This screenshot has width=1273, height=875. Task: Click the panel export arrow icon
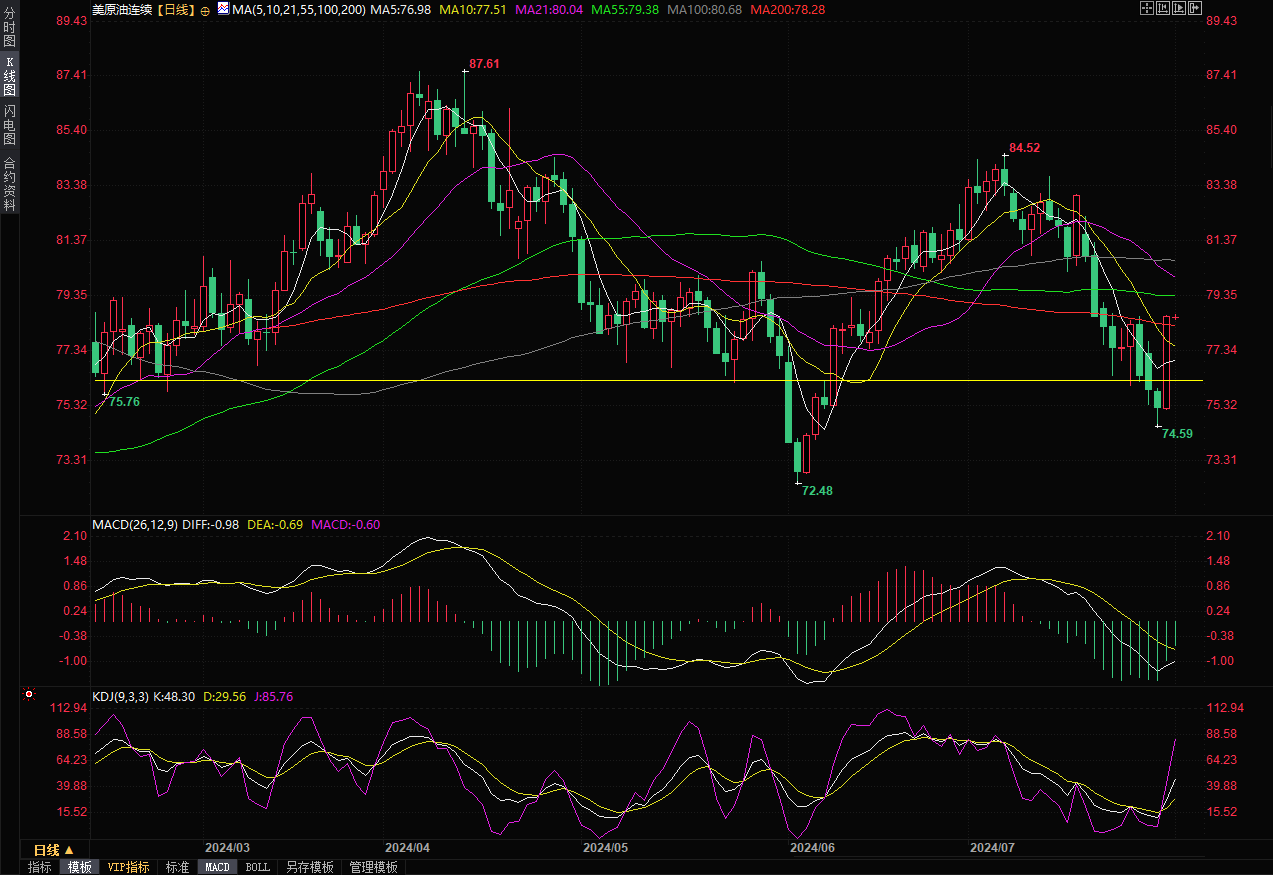1194,8
